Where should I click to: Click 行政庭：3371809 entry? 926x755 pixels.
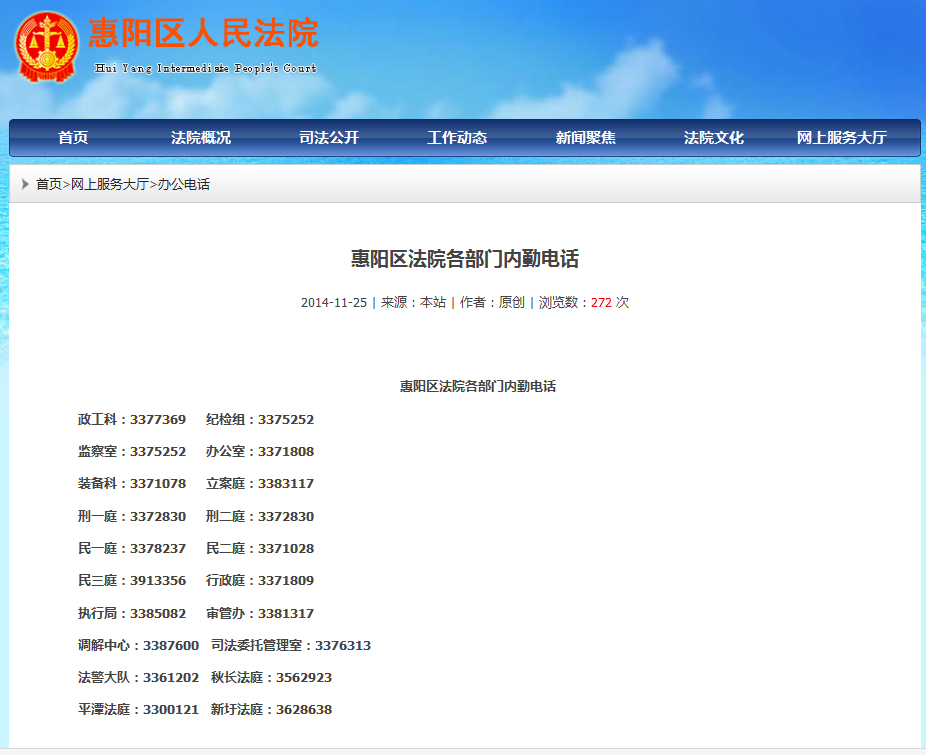tap(260, 580)
